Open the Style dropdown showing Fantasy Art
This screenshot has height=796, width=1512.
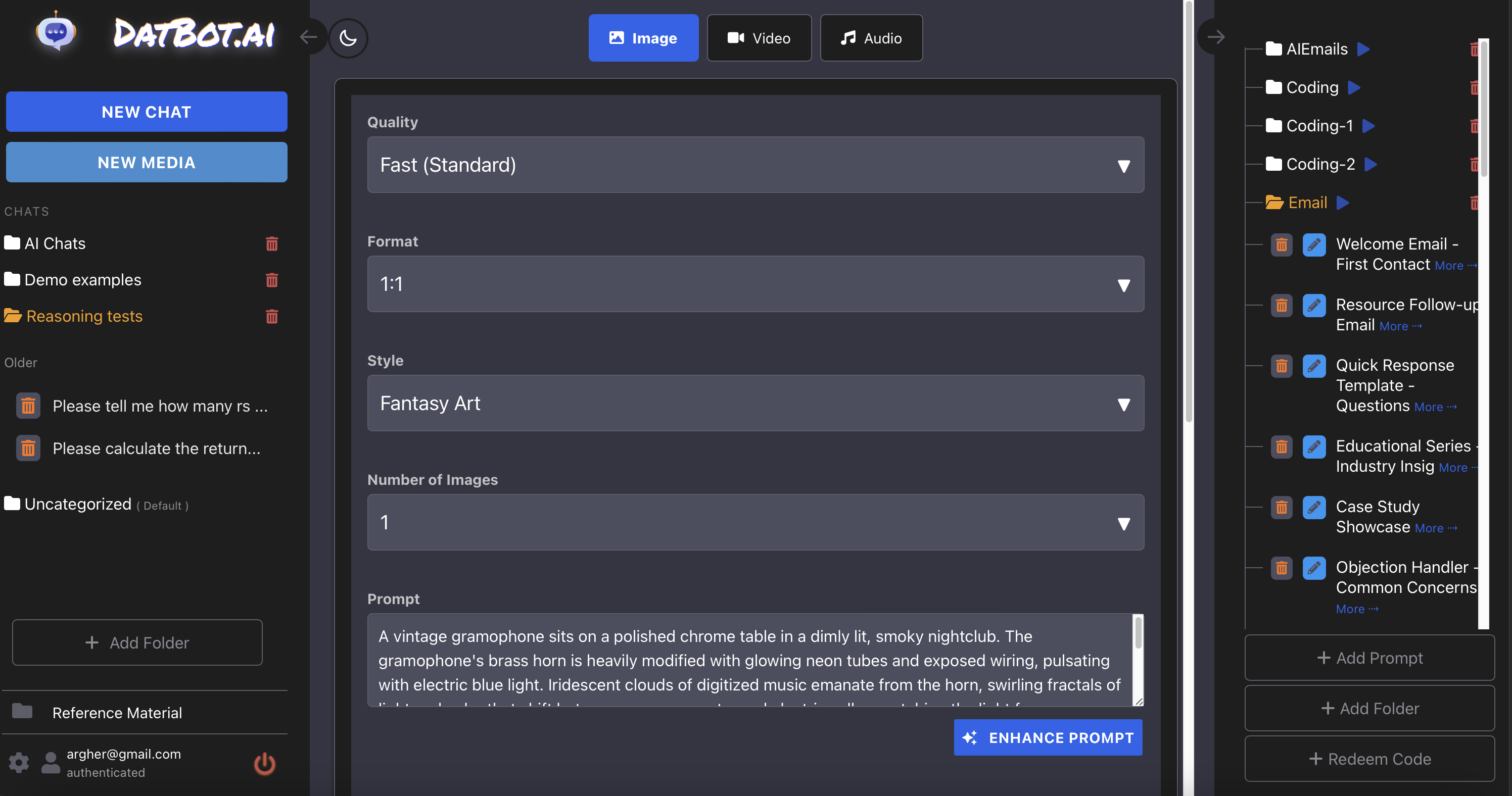coord(755,404)
